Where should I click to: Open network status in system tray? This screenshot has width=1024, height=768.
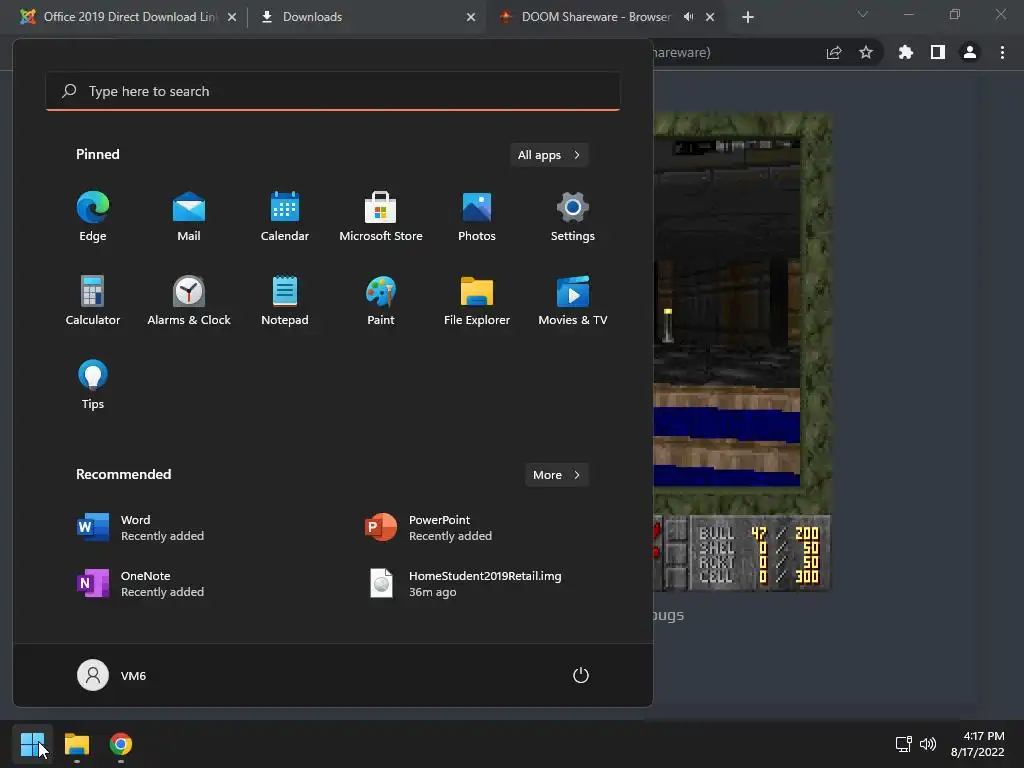point(903,744)
